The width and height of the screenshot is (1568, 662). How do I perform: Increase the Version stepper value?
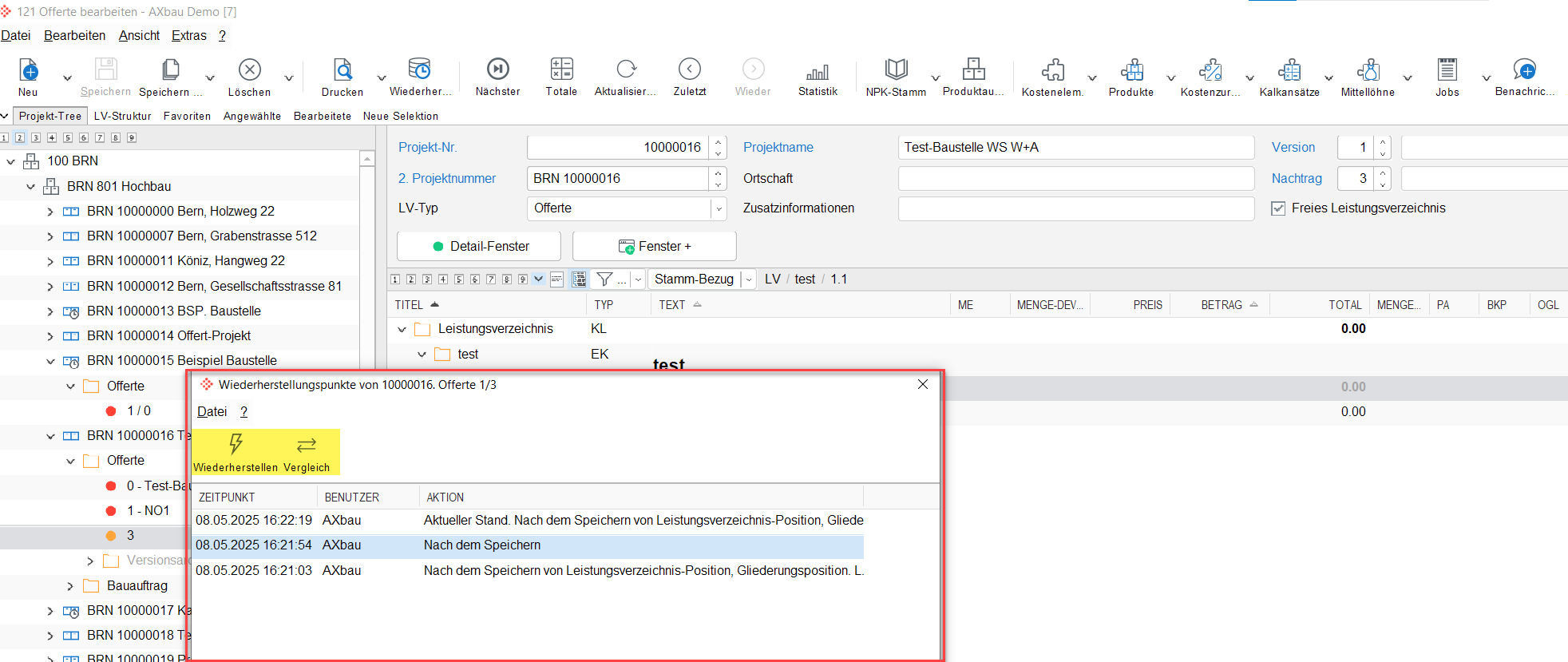[1383, 141]
